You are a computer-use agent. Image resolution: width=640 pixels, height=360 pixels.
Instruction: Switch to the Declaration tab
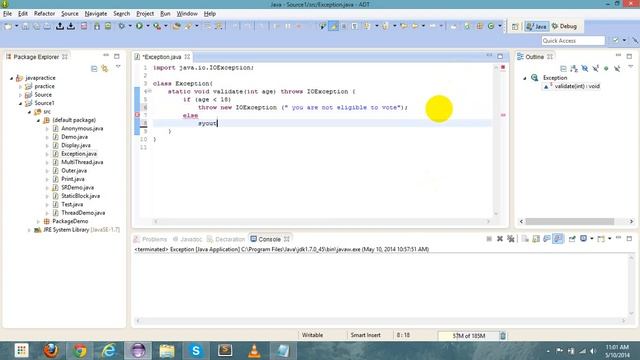click(226, 239)
